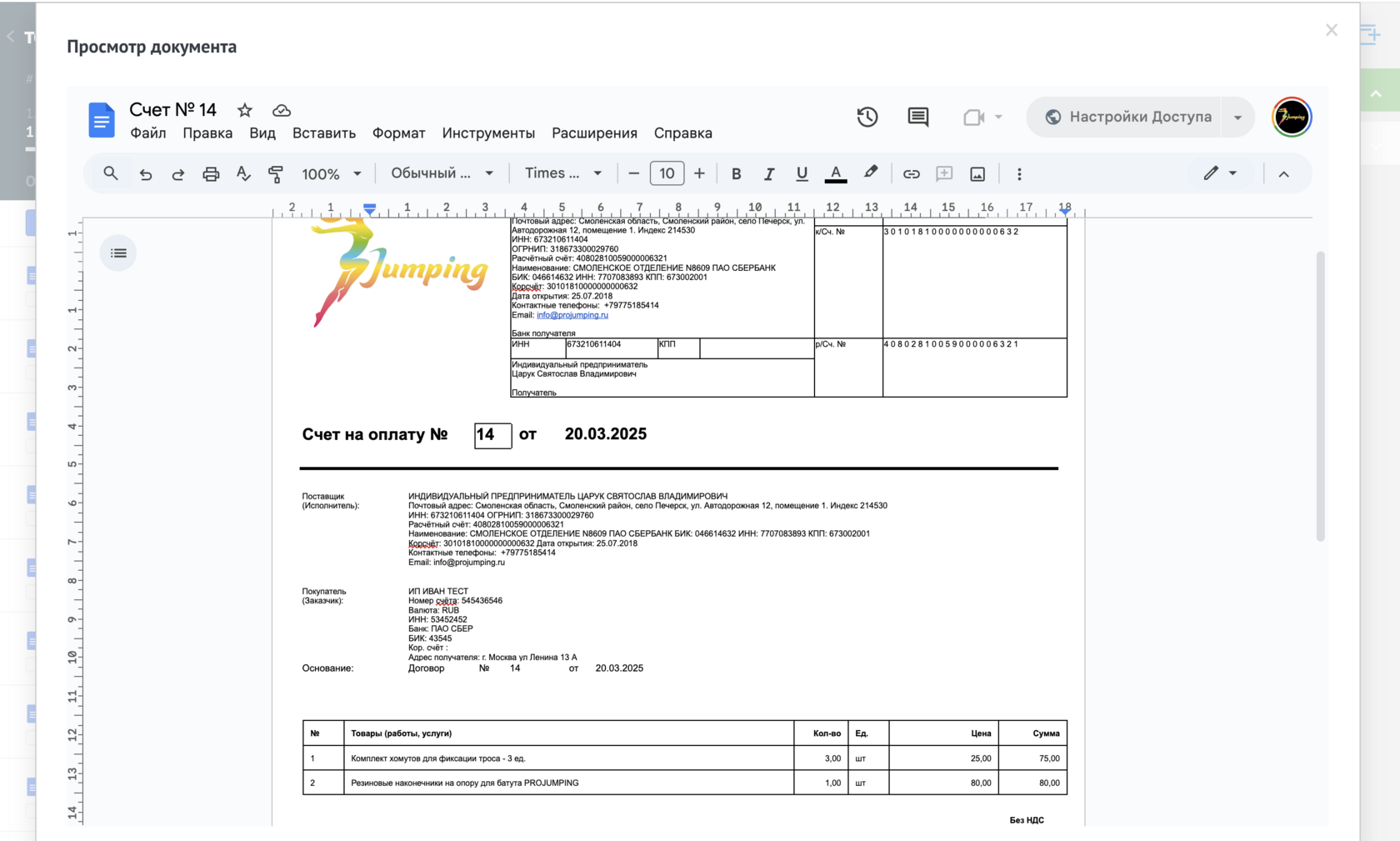Check the cloud save status icon
1400x841 pixels.
[282, 110]
